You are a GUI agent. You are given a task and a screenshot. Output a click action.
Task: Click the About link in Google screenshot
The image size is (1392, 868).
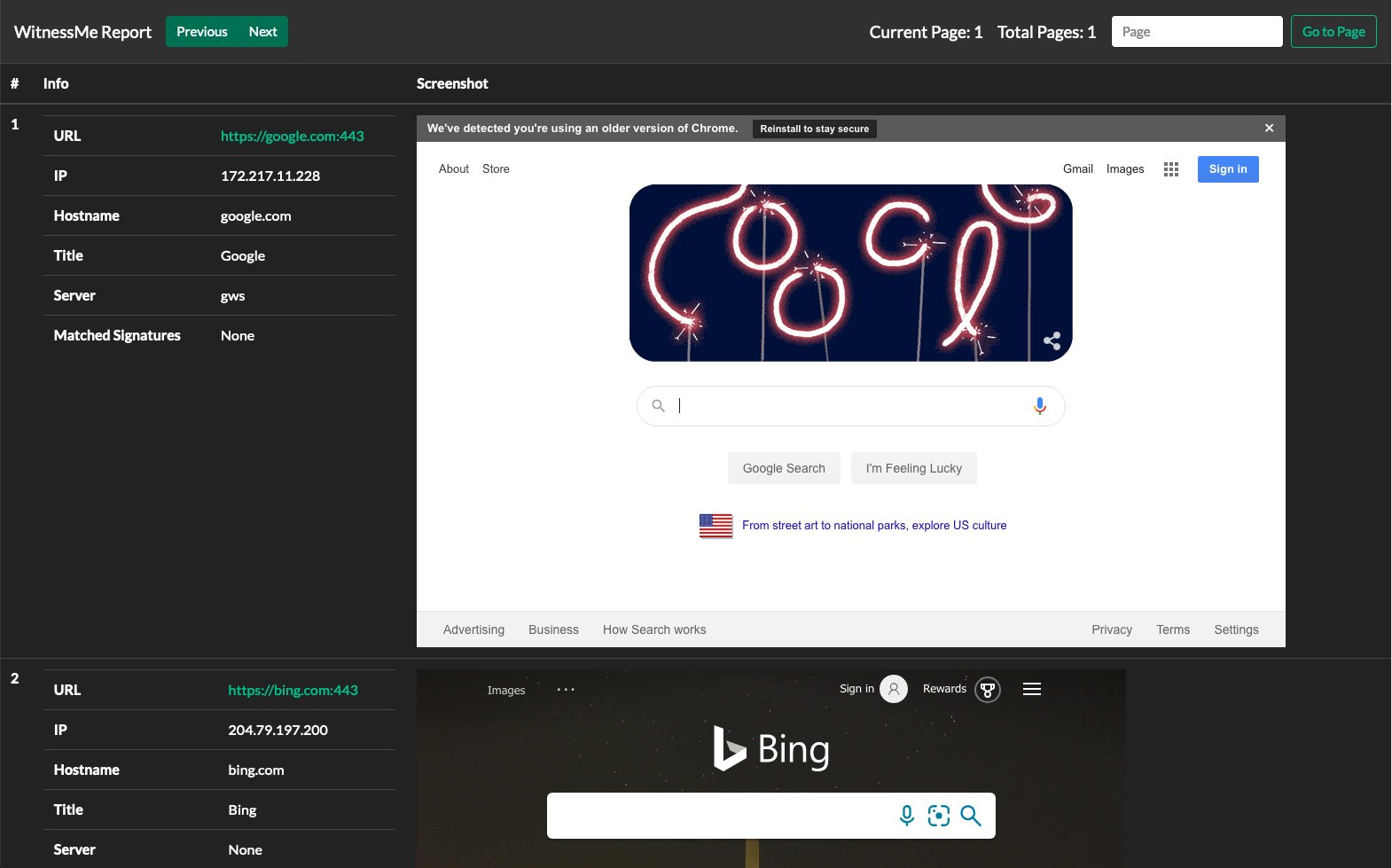pos(454,169)
